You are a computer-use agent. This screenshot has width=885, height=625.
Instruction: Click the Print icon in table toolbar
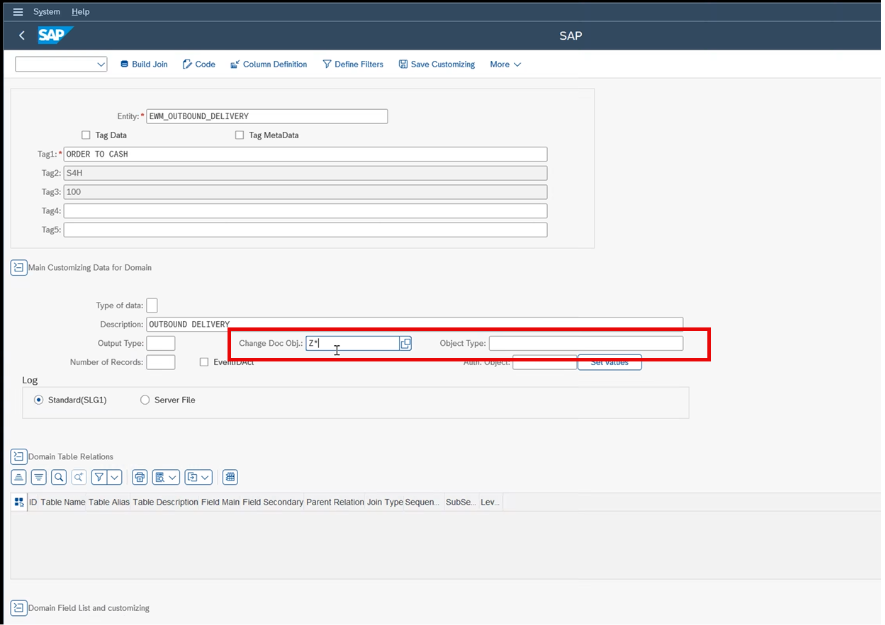pyautogui.click(x=140, y=477)
